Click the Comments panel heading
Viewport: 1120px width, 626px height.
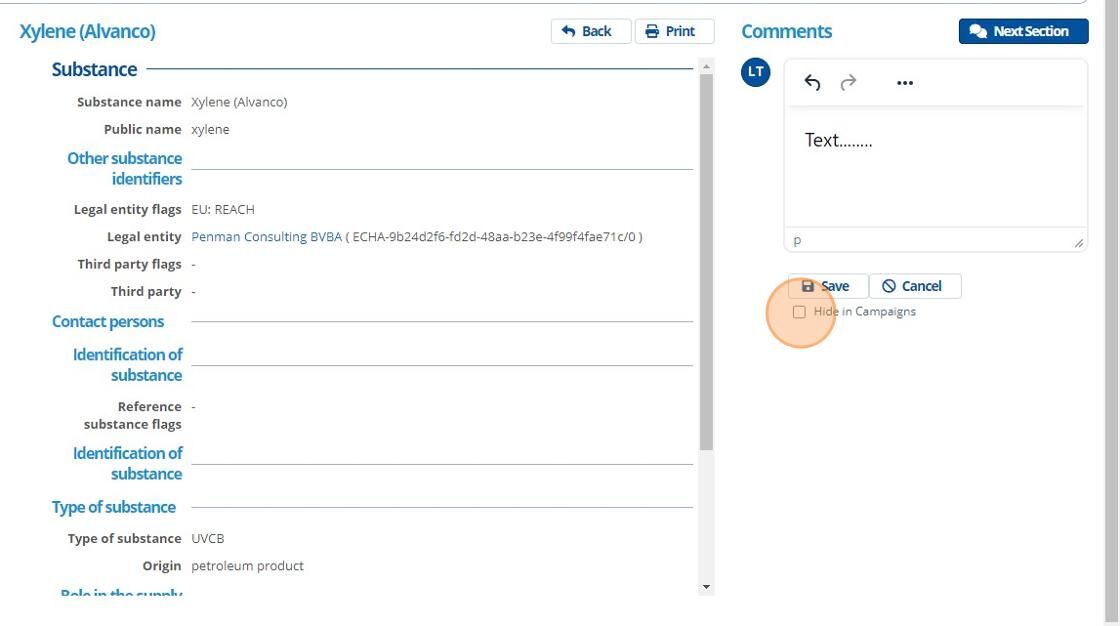click(x=786, y=31)
